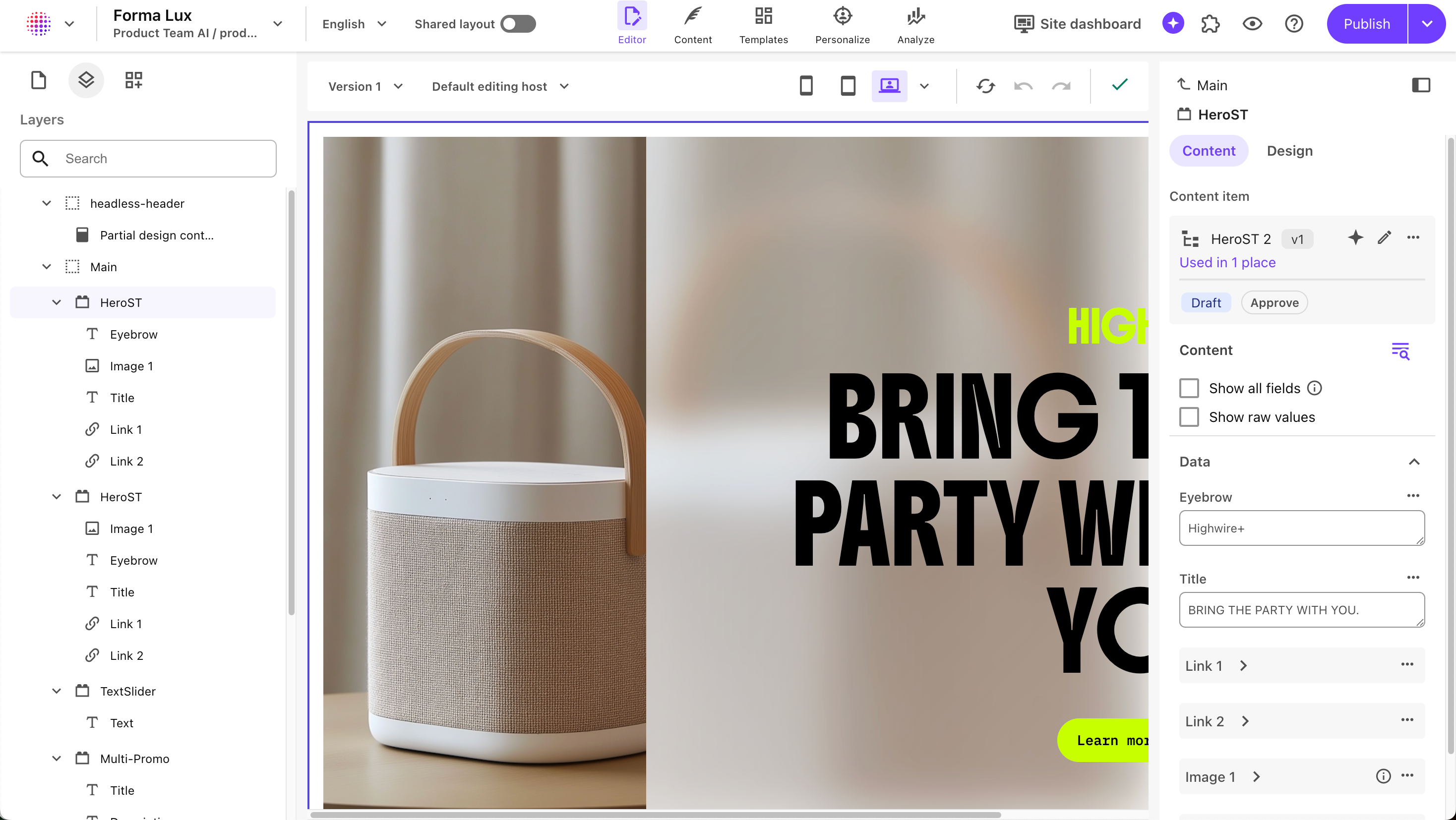Click the Approve workflow button
Image resolution: width=1456 pixels, height=820 pixels.
click(1274, 302)
